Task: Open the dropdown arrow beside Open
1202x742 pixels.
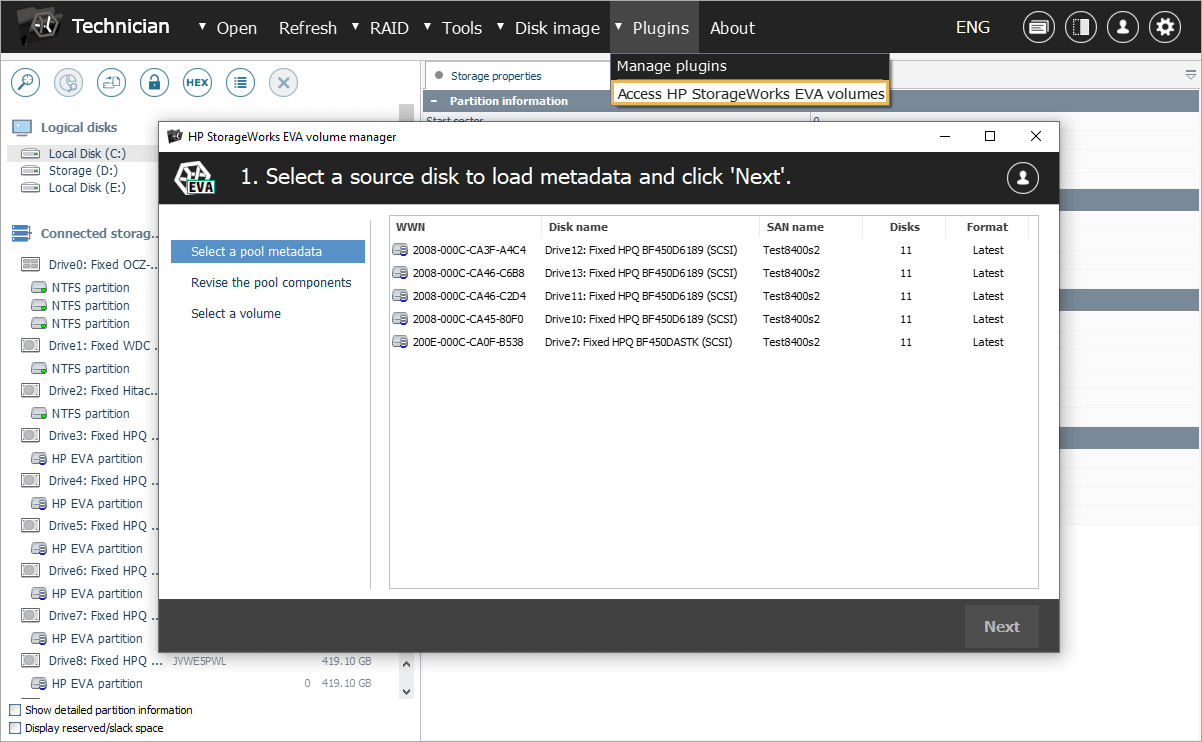Action: pyautogui.click(x=203, y=27)
